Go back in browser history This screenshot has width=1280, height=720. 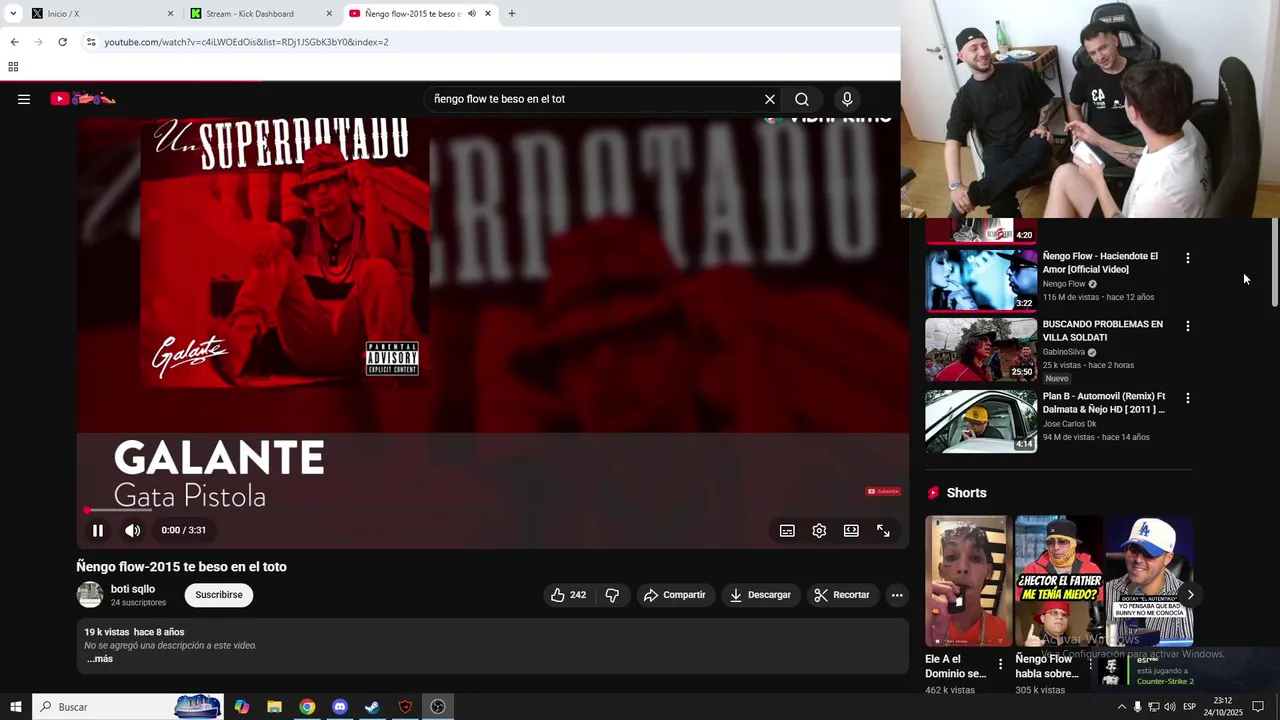tap(14, 42)
